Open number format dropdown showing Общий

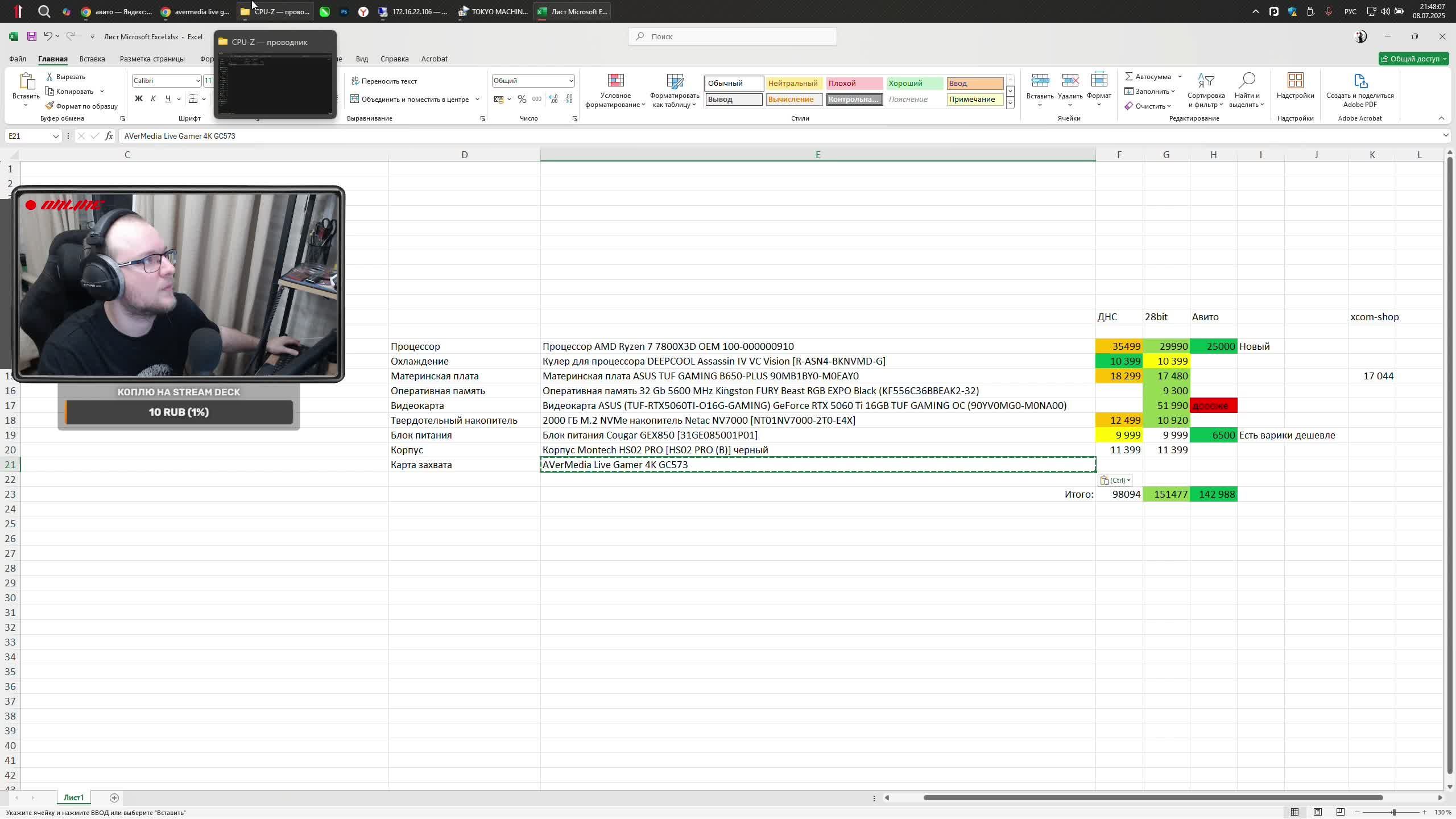tap(570, 81)
